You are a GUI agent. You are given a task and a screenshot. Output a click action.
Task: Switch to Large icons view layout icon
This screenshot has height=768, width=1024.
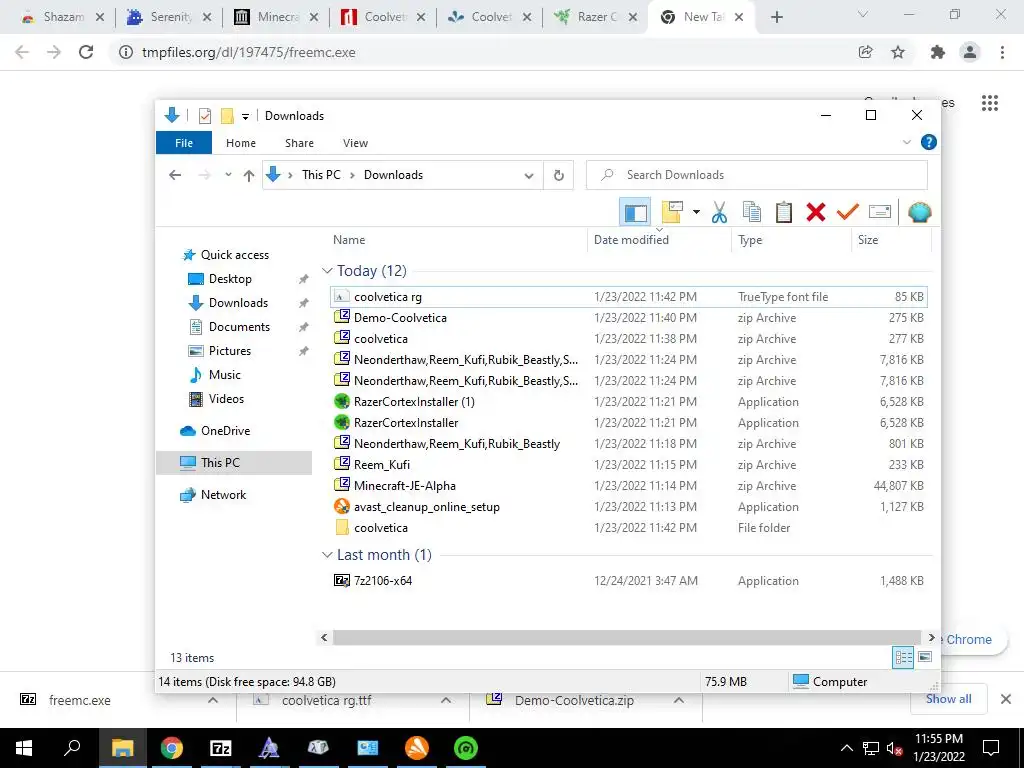(925, 657)
